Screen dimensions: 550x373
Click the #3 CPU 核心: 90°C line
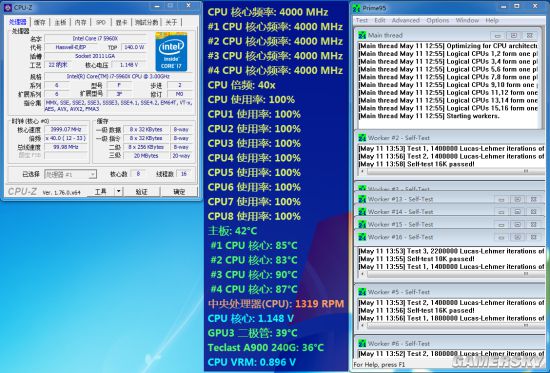click(x=254, y=275)
